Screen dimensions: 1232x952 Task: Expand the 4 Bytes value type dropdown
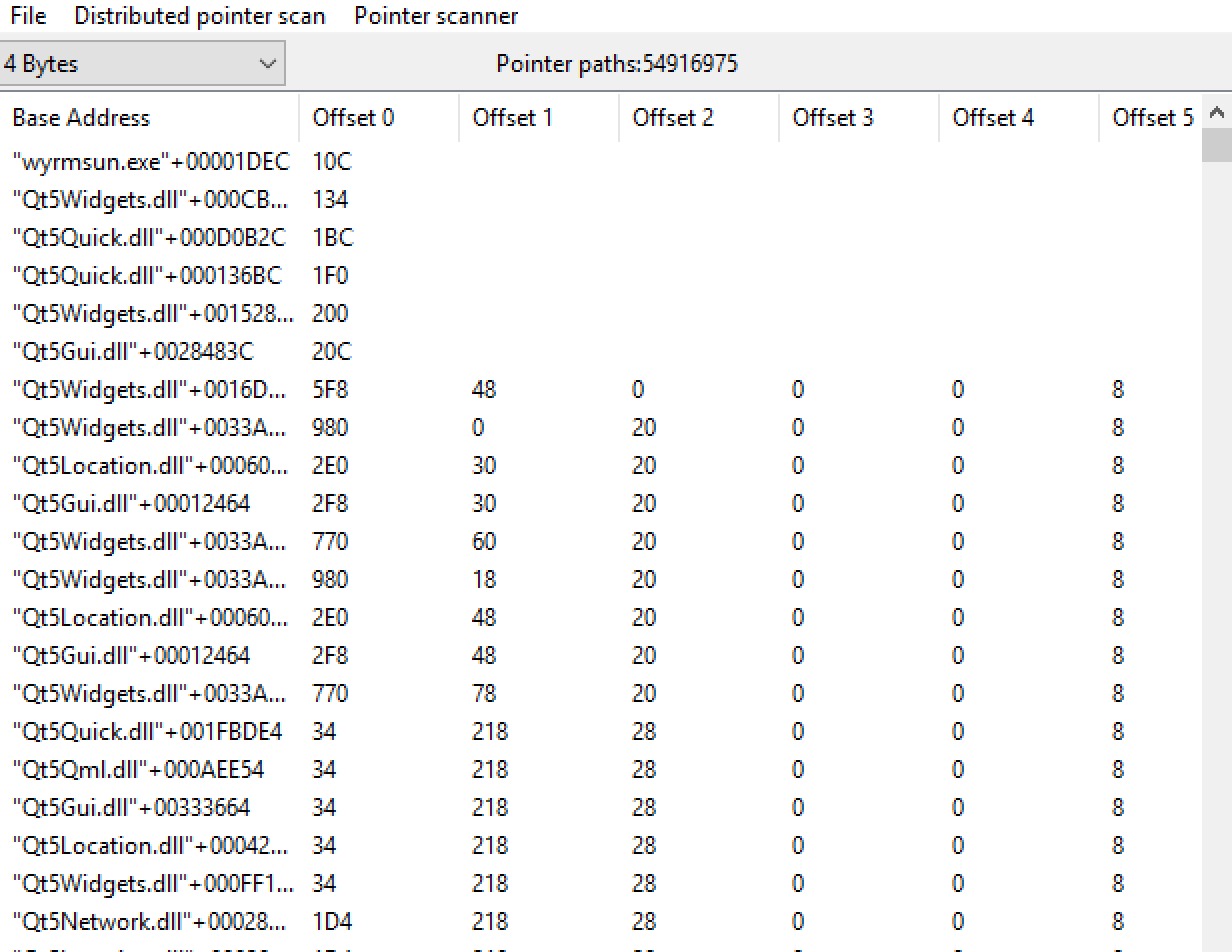143,64
